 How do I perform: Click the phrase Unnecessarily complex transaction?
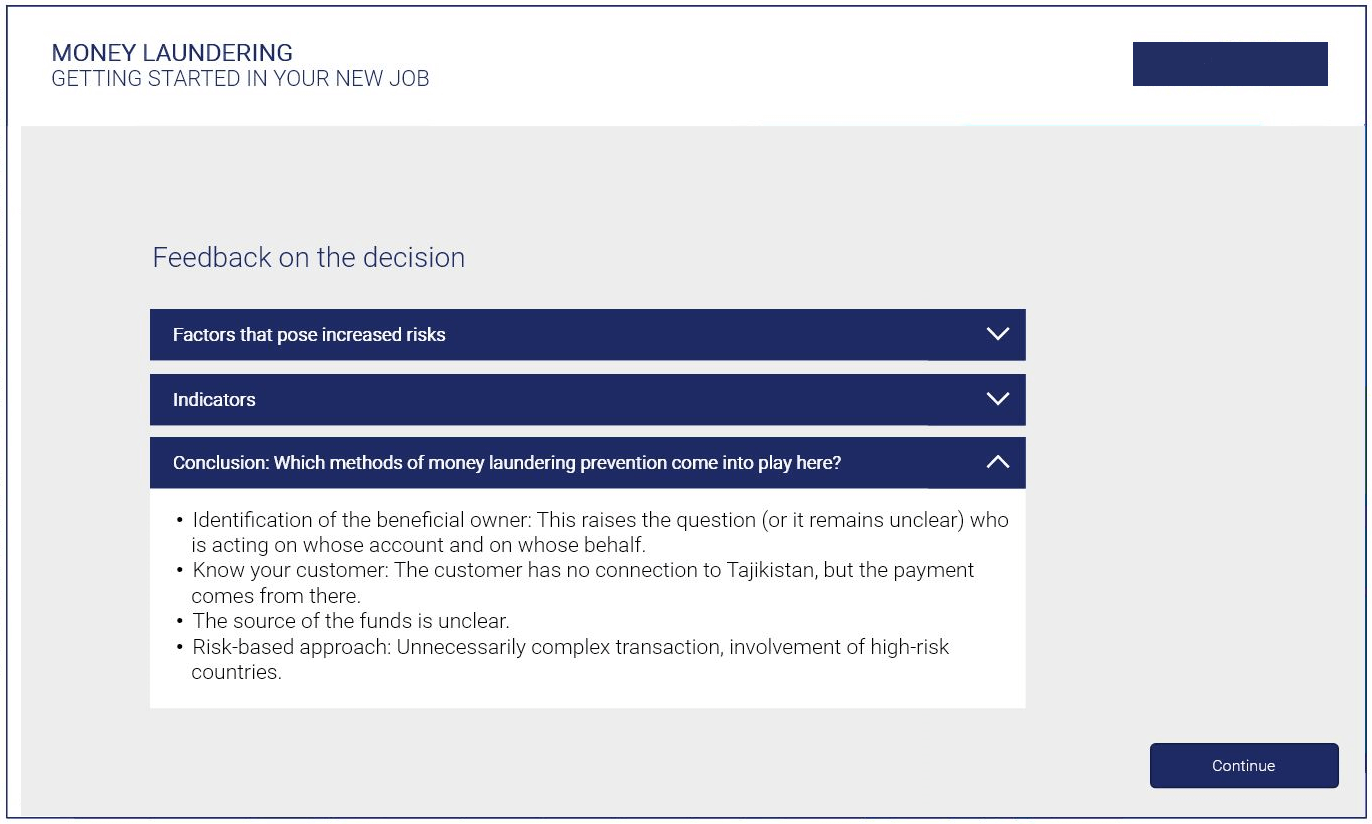pos(560,647)
